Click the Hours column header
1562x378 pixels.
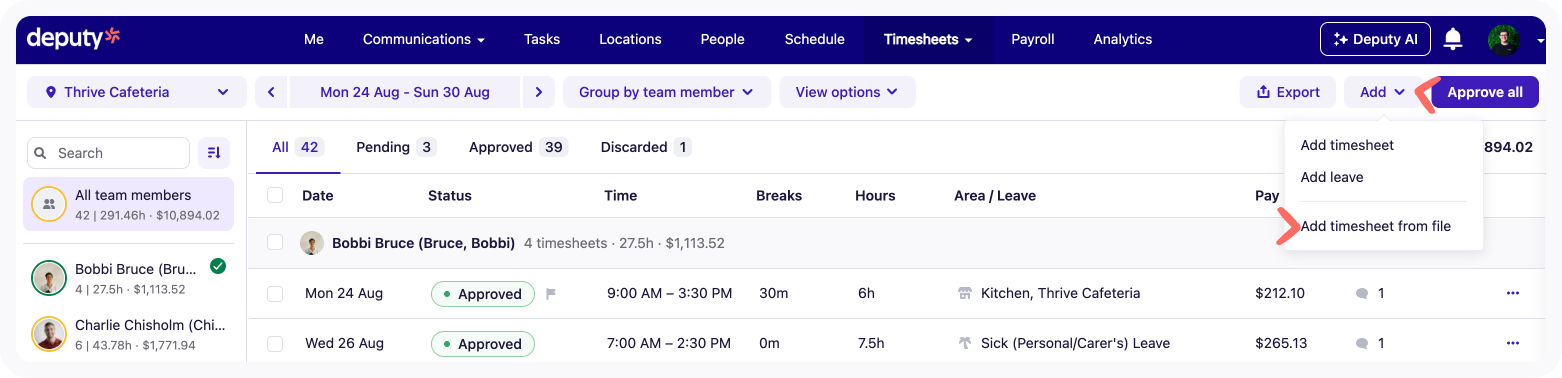[x=875, y=196]
